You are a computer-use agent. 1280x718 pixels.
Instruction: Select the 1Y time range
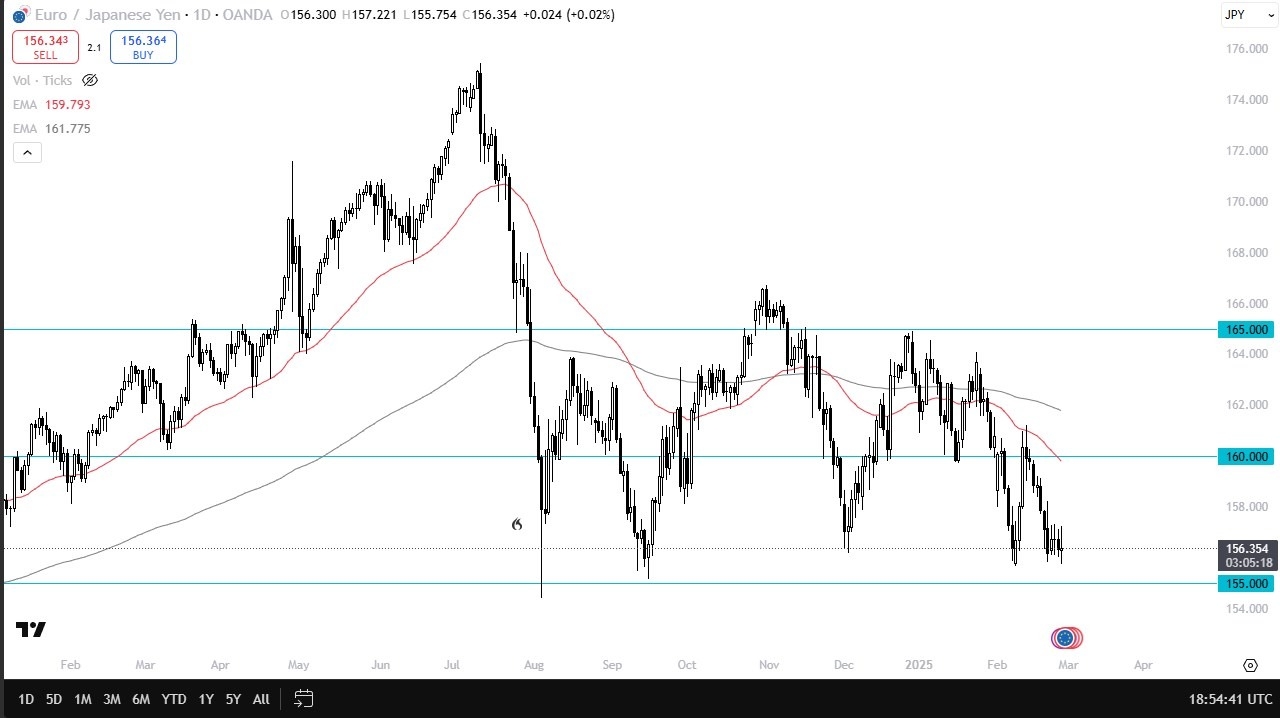(206, 699)
